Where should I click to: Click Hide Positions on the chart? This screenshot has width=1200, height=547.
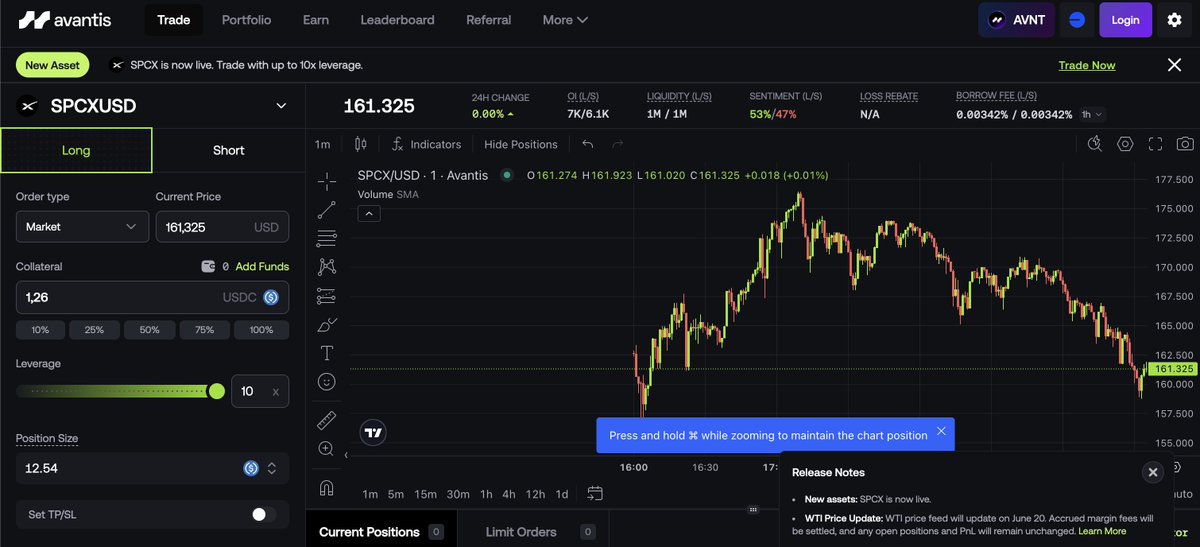(x=521, y=144)
